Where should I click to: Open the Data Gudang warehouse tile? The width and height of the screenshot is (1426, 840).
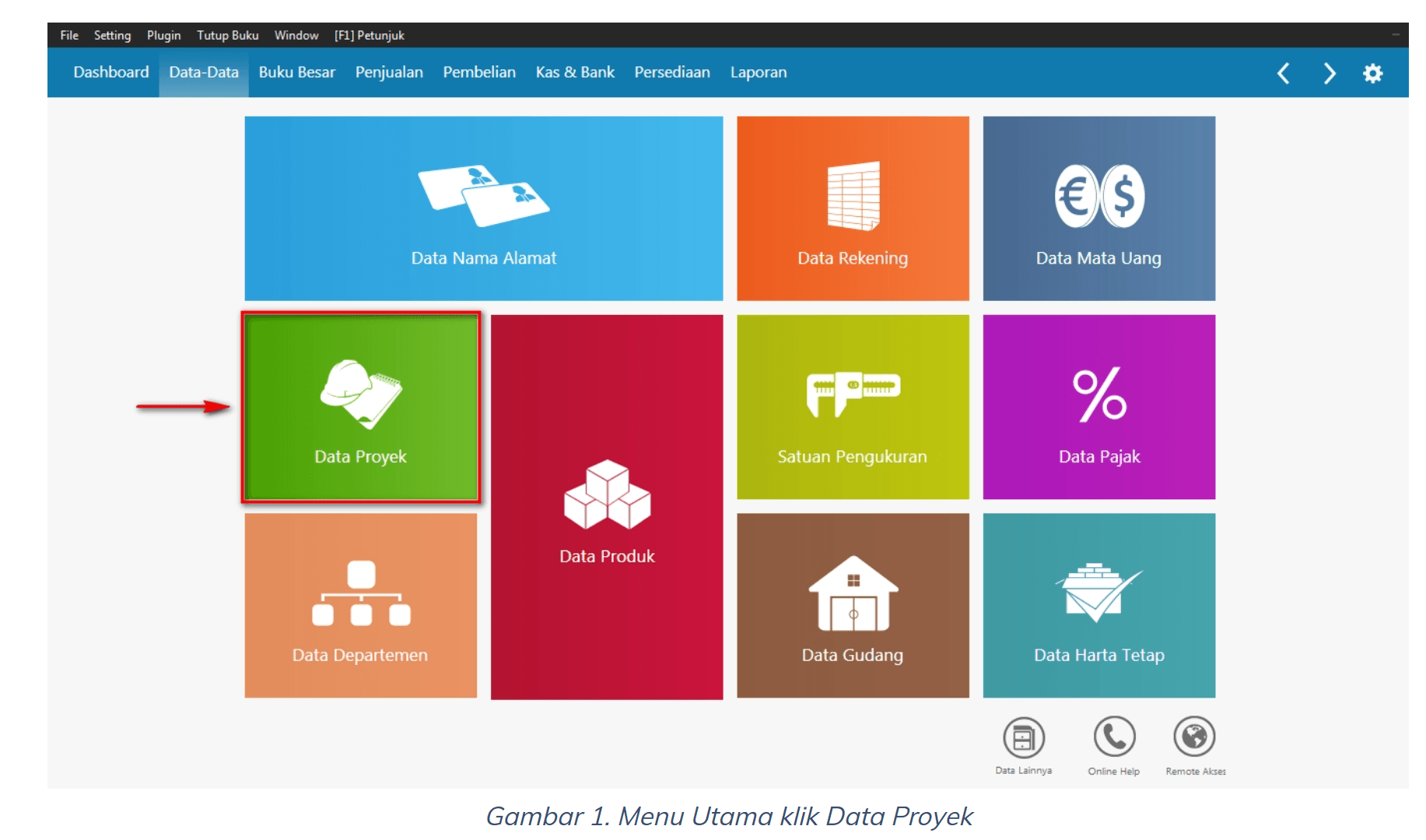tap(853, 605)
